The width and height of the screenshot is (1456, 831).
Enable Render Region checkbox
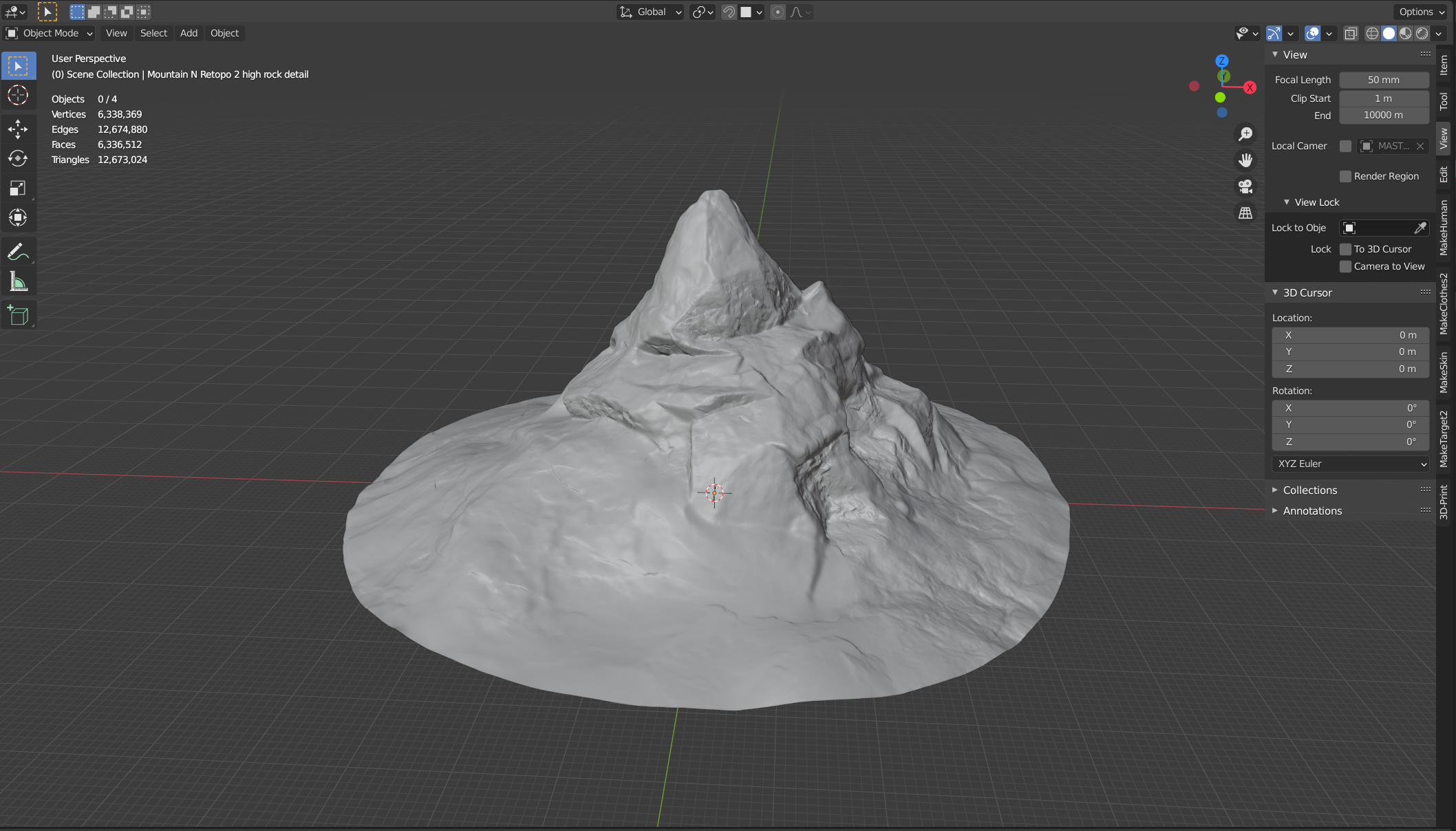[1345, 176]
